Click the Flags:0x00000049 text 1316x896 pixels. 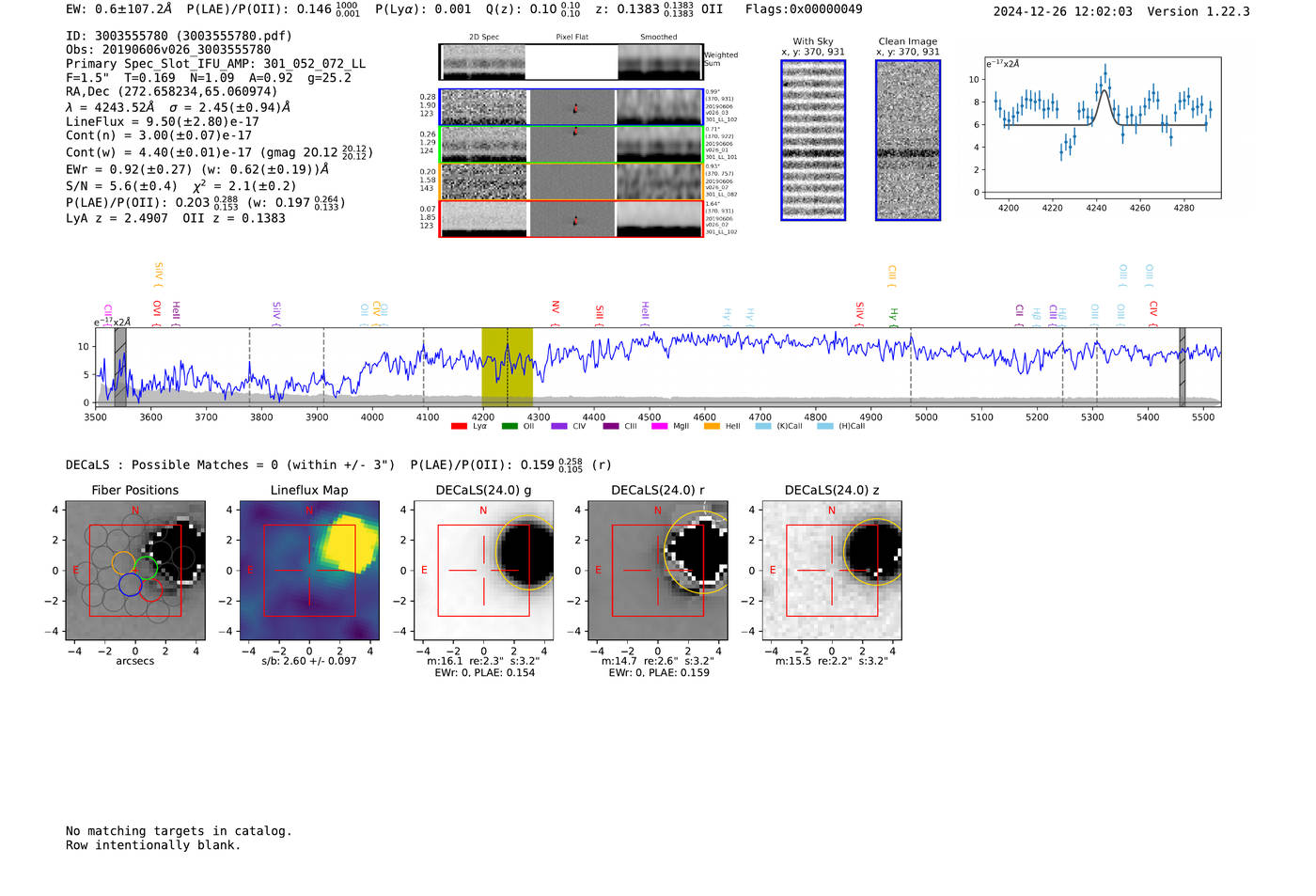(804, 9)
